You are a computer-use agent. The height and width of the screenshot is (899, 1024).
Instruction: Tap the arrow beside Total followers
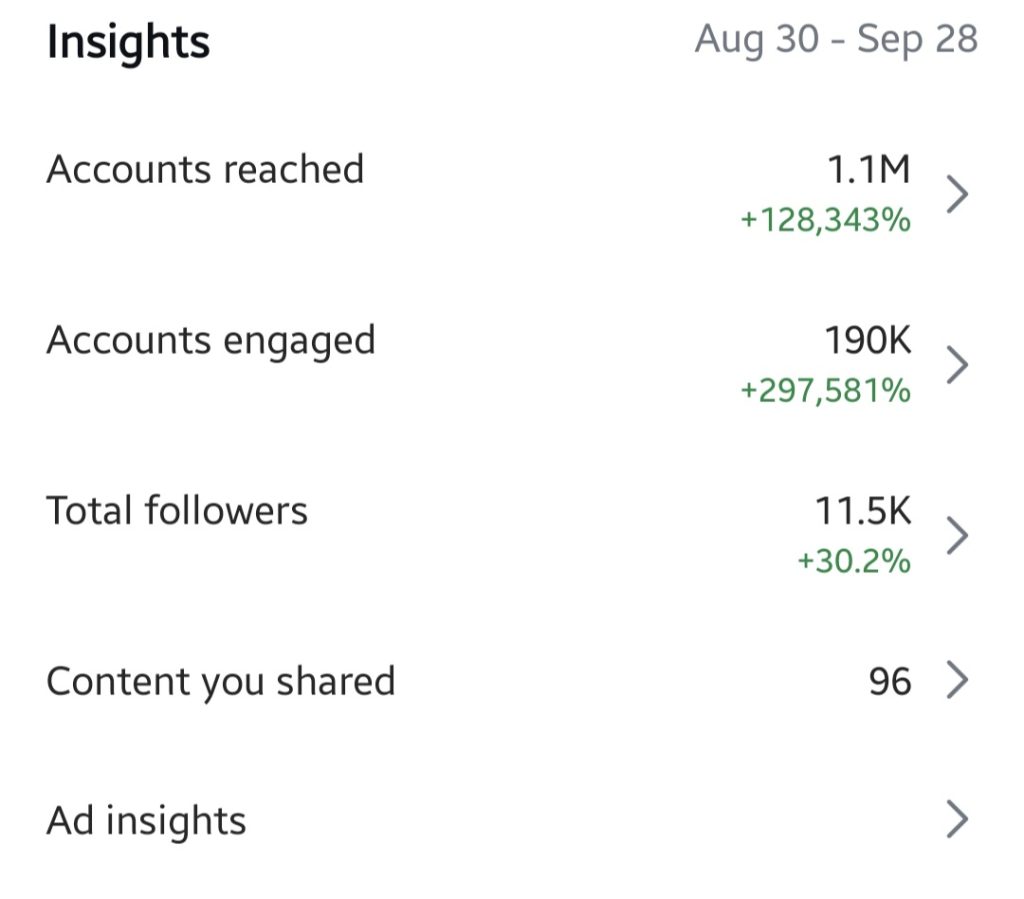957,535
